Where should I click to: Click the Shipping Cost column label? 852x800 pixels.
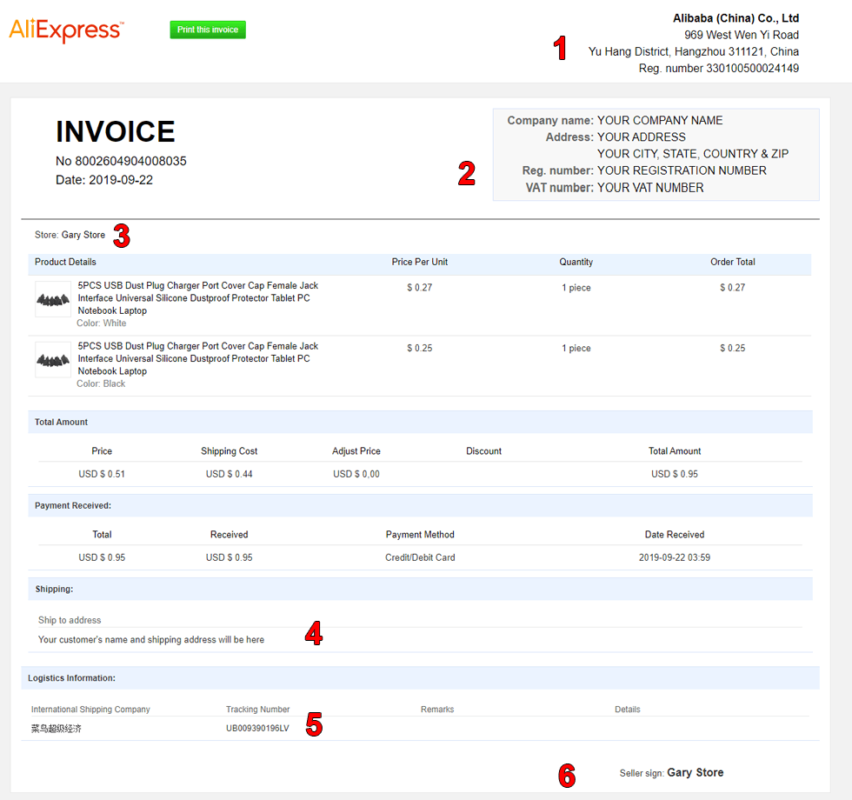point(229,451)
